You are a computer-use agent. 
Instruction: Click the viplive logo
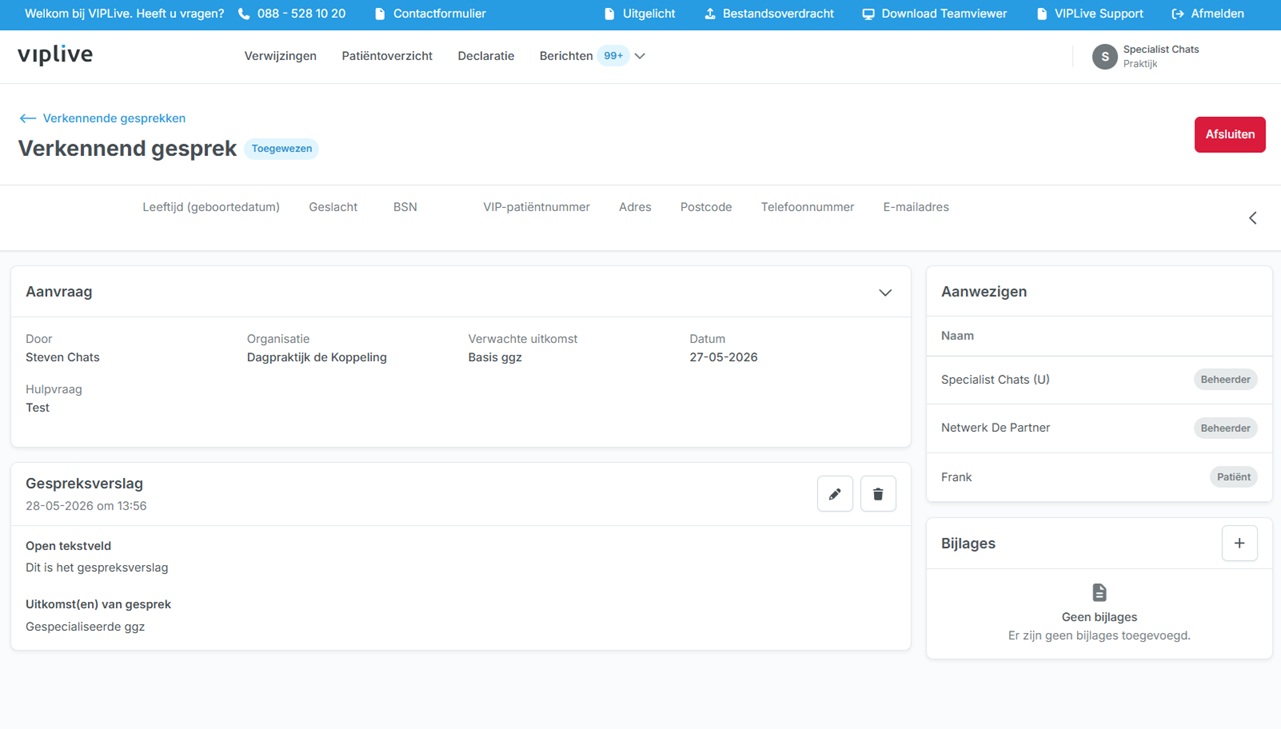pyautogui.click(x=55, y=55)
